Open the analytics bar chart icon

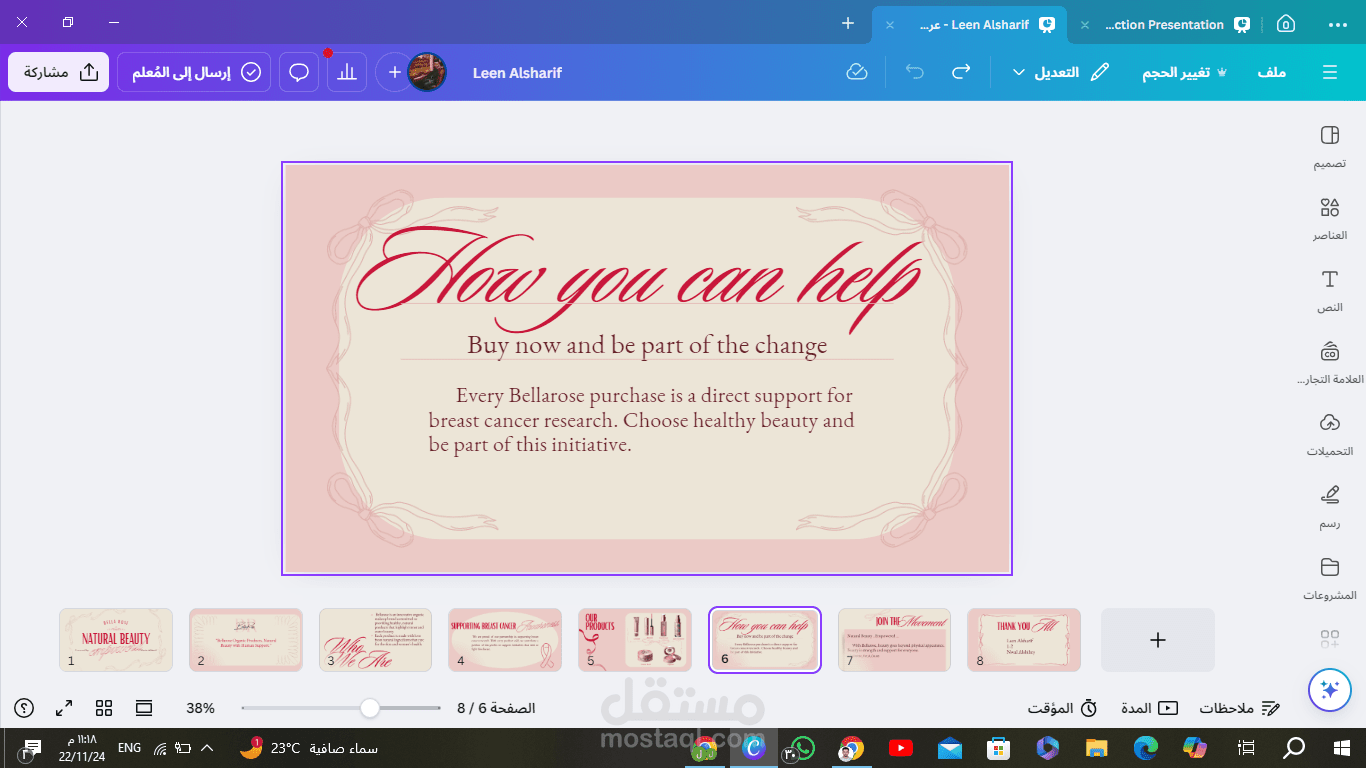coord(347,72)
